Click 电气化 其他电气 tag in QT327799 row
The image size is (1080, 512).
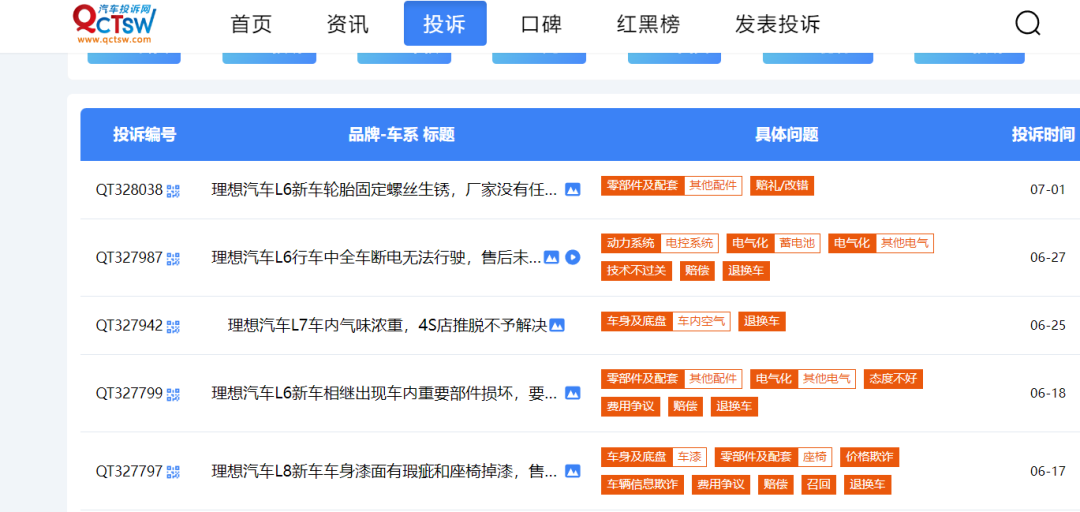coord(803,379)
